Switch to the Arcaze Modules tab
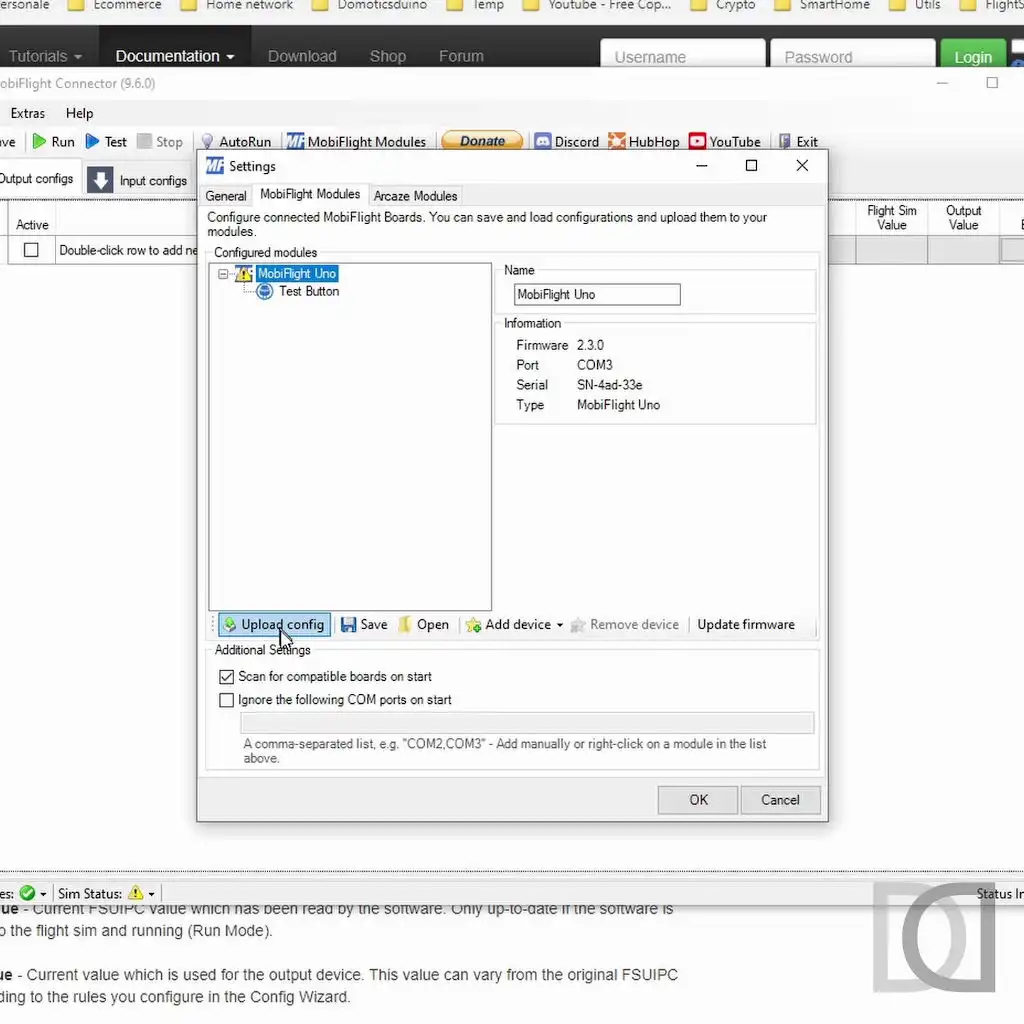Image resolution: width=1024 pixels, height=1024 pixels. click(x=415, y=196)
